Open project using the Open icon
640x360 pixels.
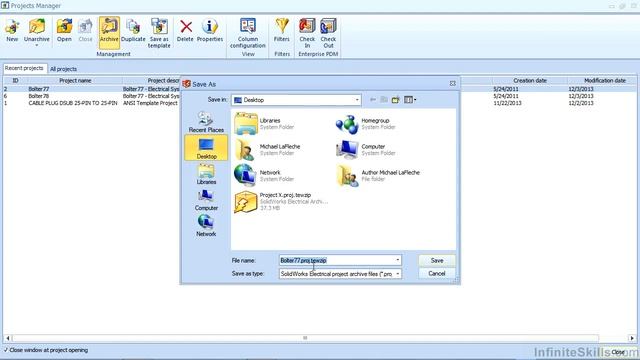click(64, 30)
